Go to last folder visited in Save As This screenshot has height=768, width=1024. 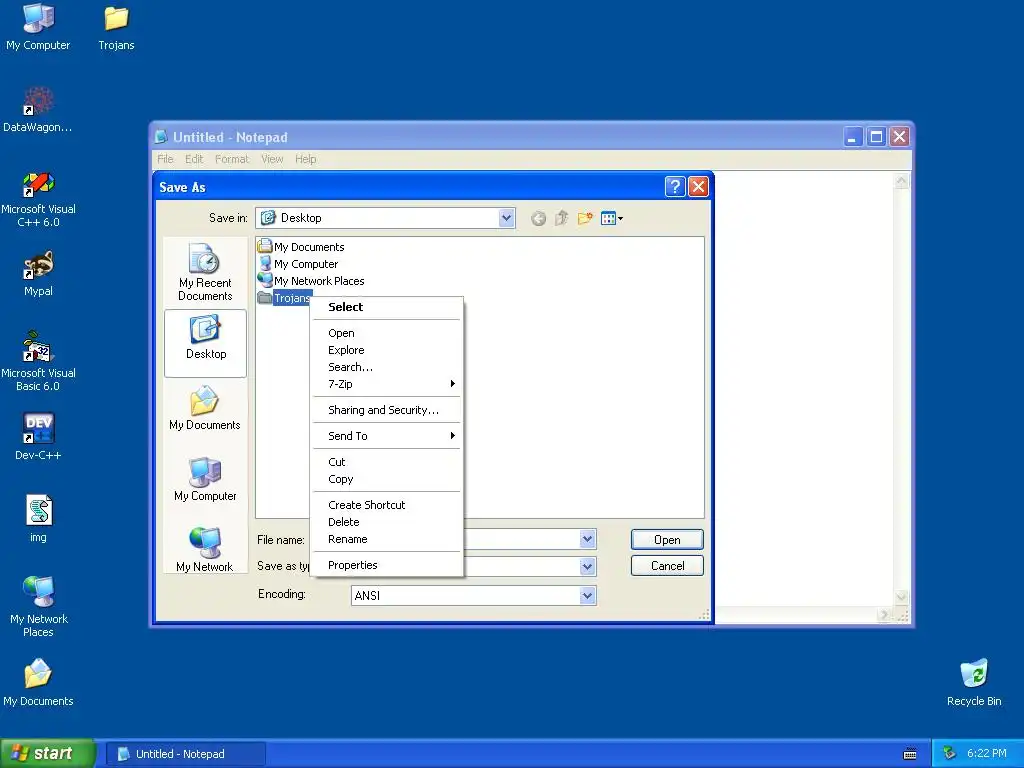click(538, 218)
